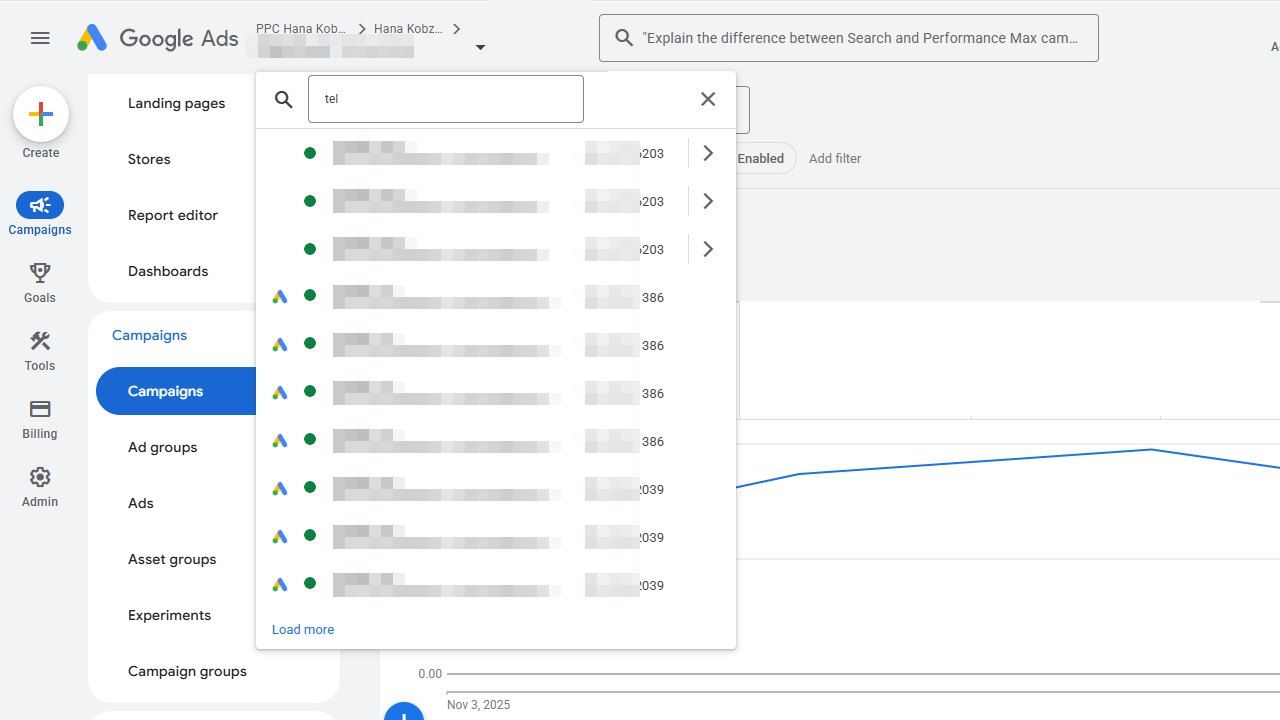This screenshot has width=1280, height=720.
Task: Open Landing pages menu item
Action: coord(176,103)
